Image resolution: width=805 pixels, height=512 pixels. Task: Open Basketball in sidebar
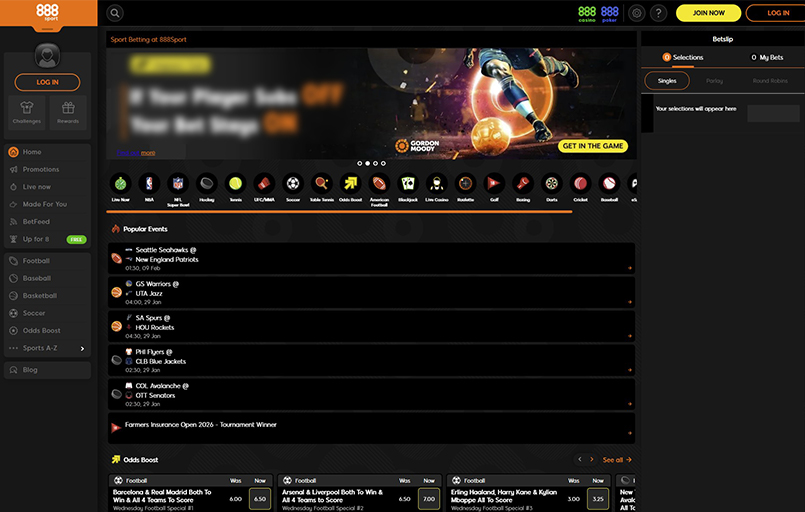pos(47,296)
